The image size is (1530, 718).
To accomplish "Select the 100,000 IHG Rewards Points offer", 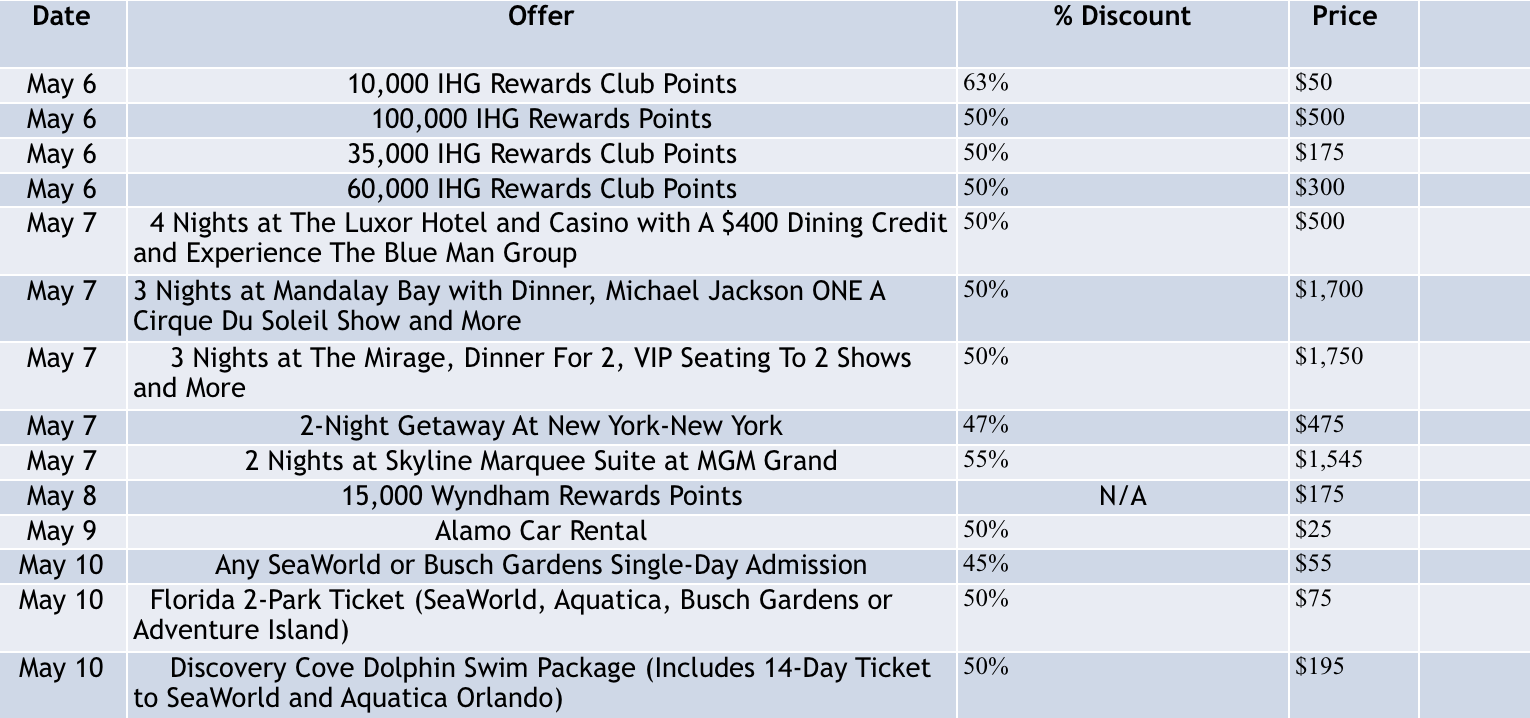I will coord(541,119).
